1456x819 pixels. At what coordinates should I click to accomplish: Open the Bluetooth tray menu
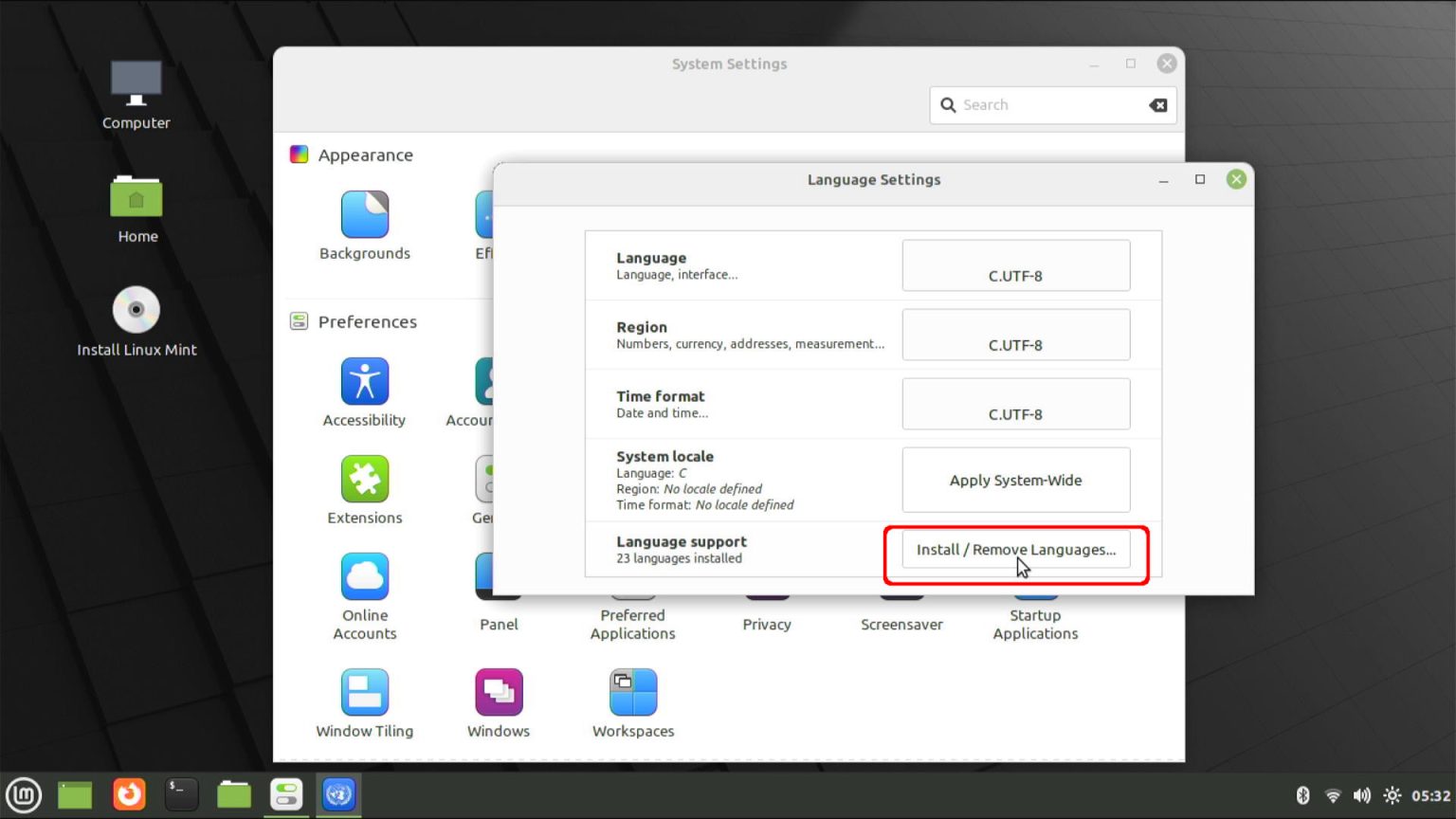[x=1304, y=795]
